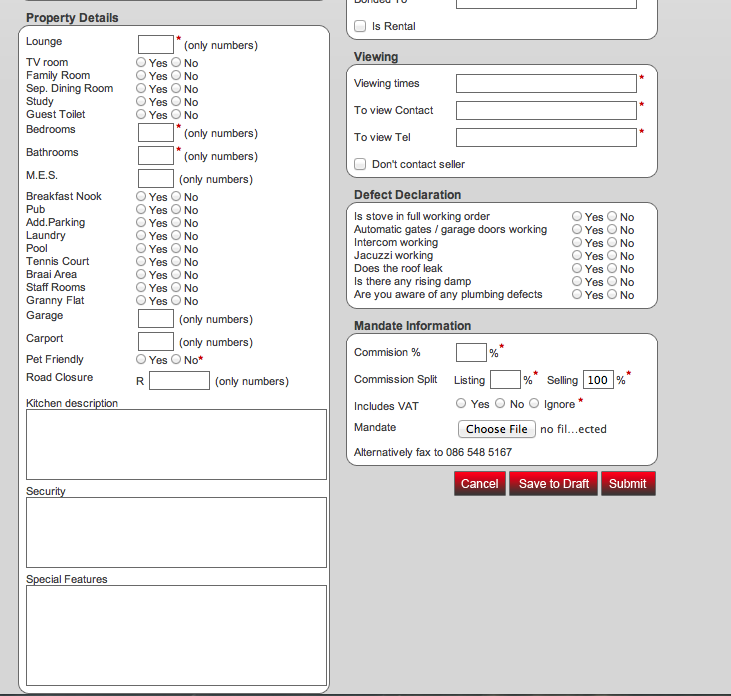
Task: Click into the Viewing times field
Action: [x=546, y=83]
